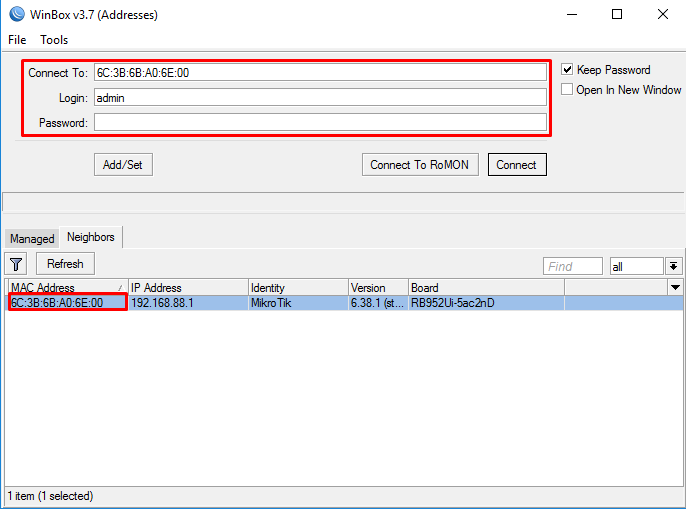Focus the Connect To address field
The image size is (686, 509).
pos(320,73)
